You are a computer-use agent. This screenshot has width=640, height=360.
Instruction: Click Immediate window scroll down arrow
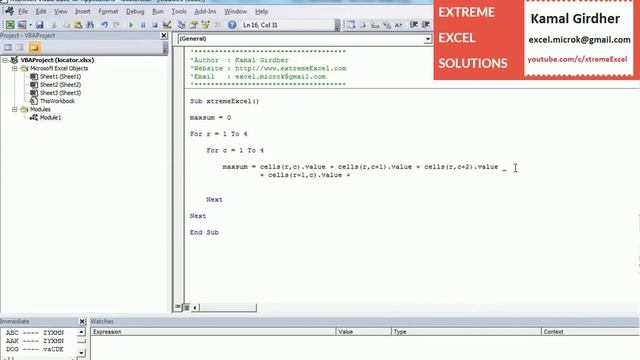(82, 353)
